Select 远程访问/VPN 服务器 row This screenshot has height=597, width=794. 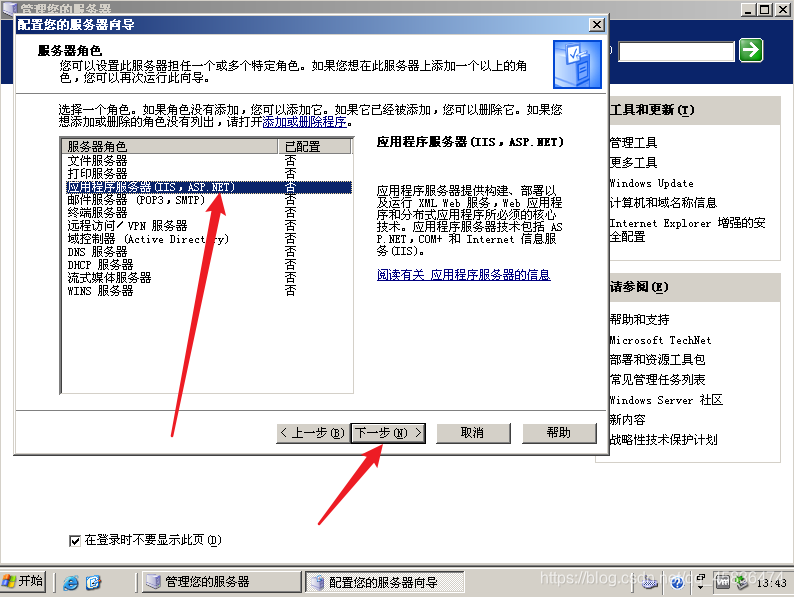click(209, 226)
